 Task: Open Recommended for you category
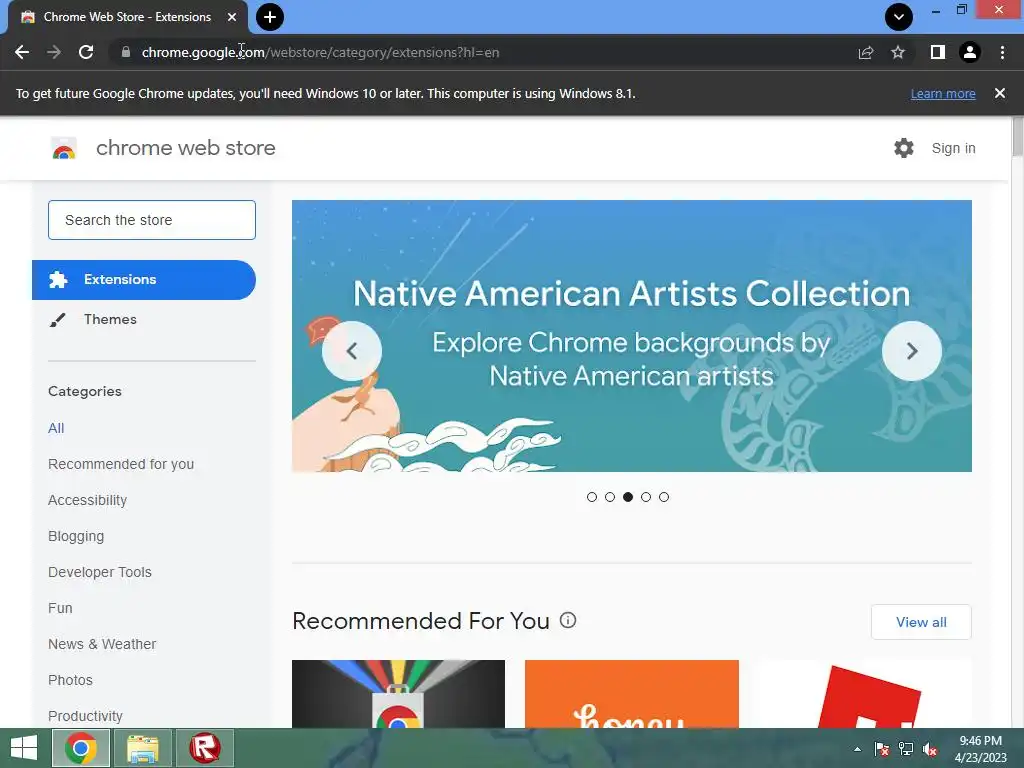pos(121,464)
